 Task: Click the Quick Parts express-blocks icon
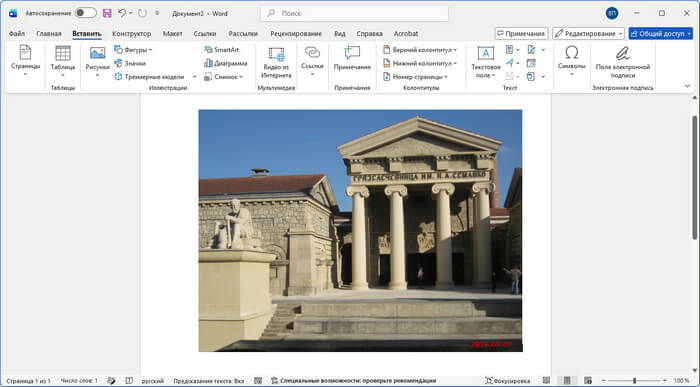pos(510,50)
